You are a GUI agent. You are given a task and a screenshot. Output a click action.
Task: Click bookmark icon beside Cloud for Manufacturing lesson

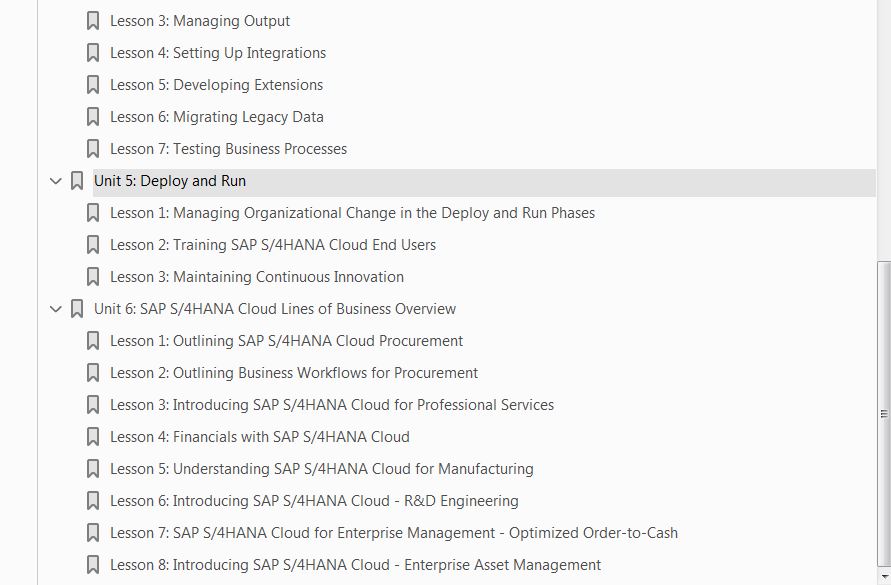[93, 468]
